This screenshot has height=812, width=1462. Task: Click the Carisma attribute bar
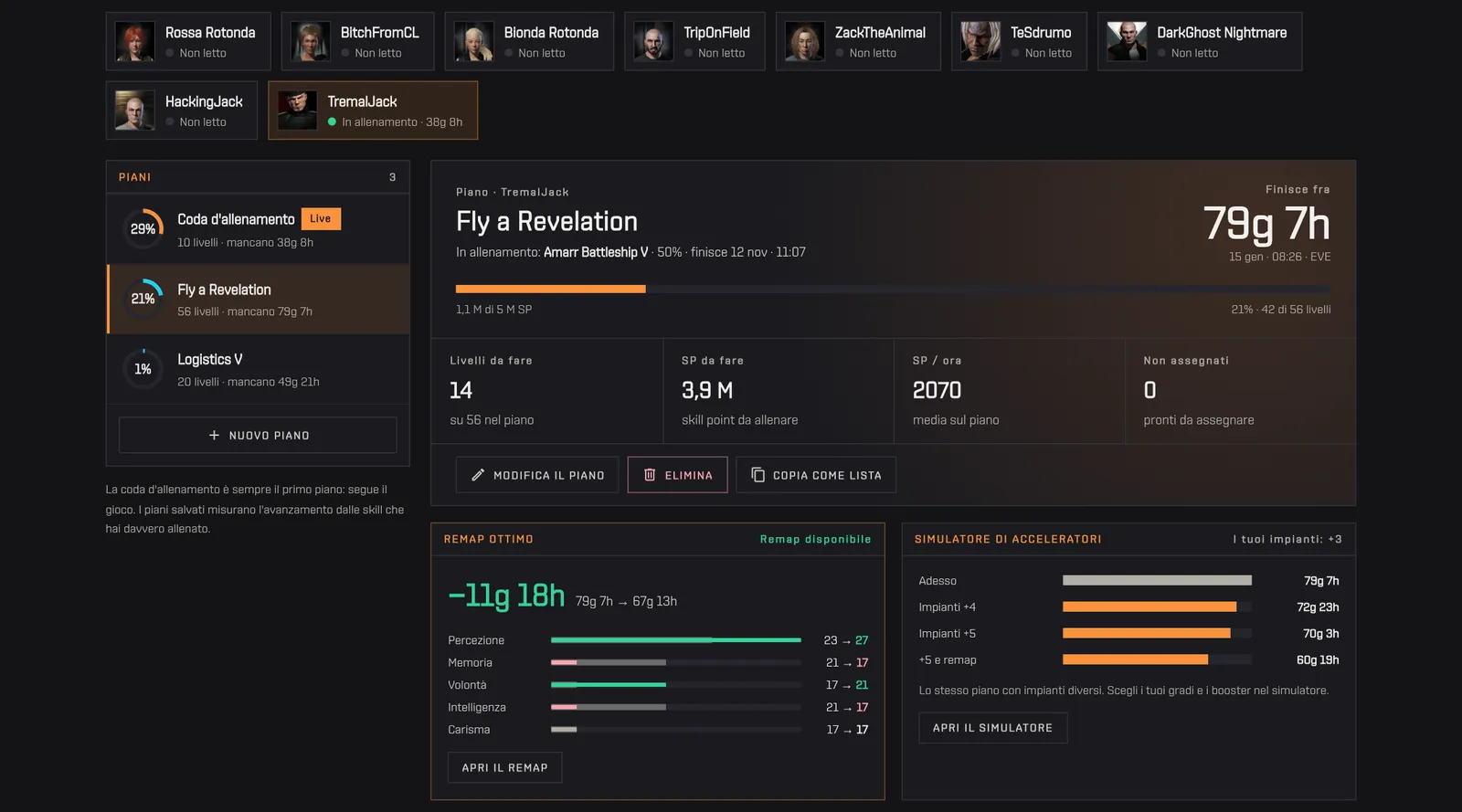pos(676,730)
